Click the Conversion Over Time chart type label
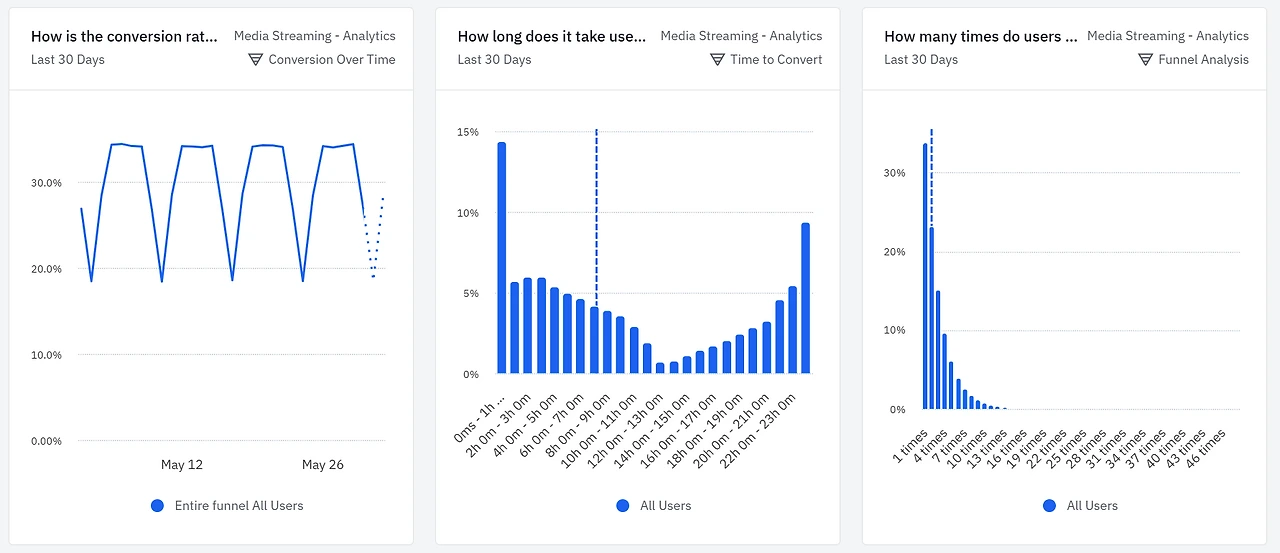The width and height of the screenshot is (1280, 553). [332, 60]
